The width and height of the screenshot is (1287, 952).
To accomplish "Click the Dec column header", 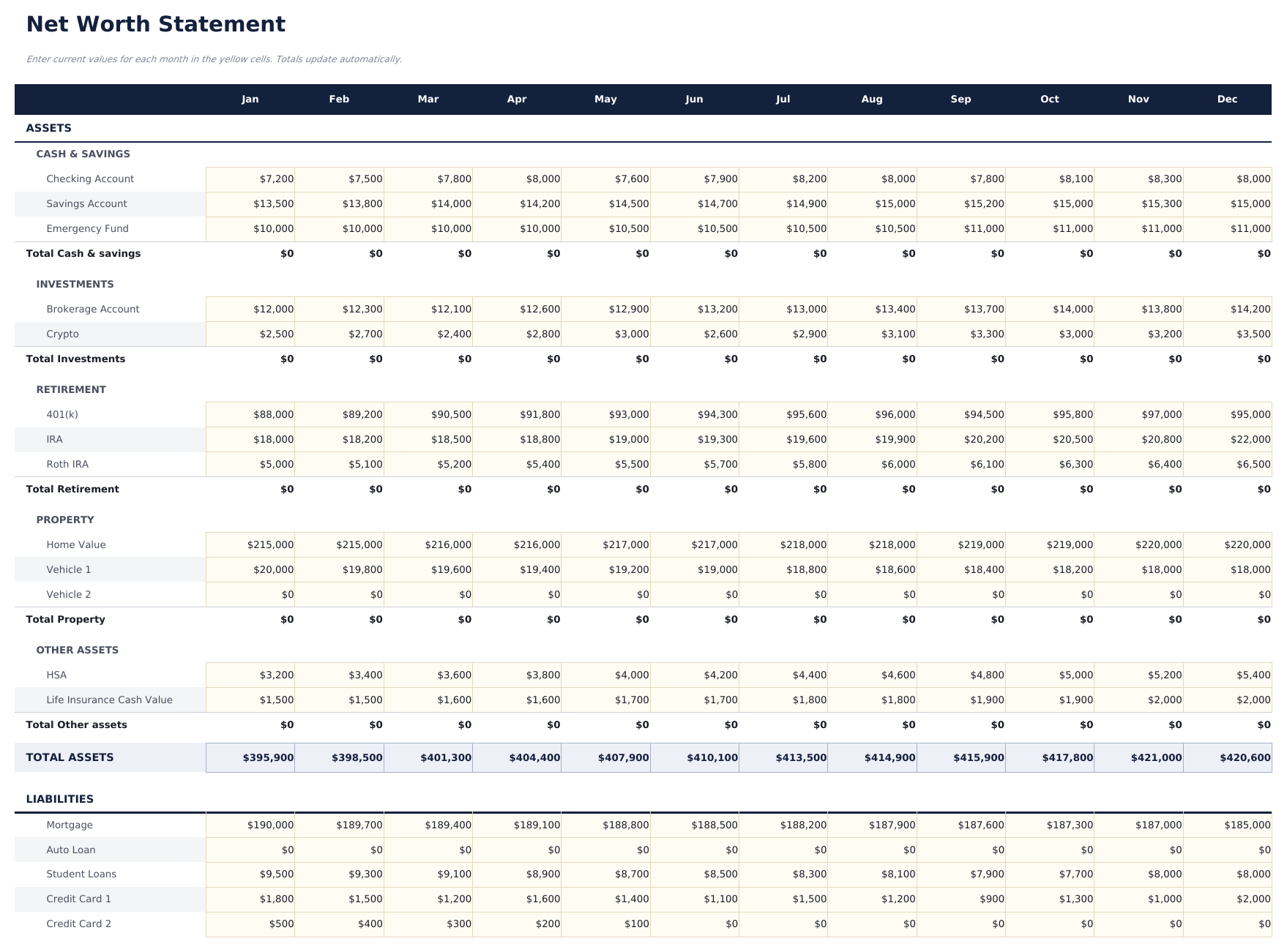I will point(1228,99).
